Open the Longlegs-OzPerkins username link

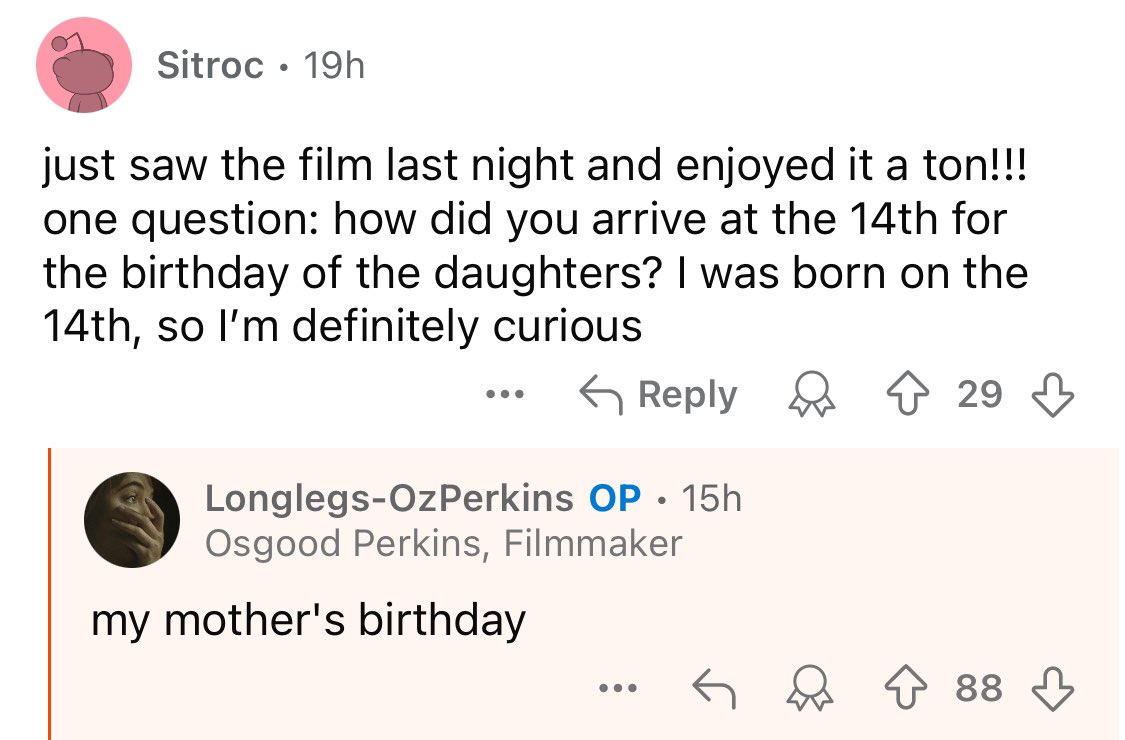pos(389,497)
